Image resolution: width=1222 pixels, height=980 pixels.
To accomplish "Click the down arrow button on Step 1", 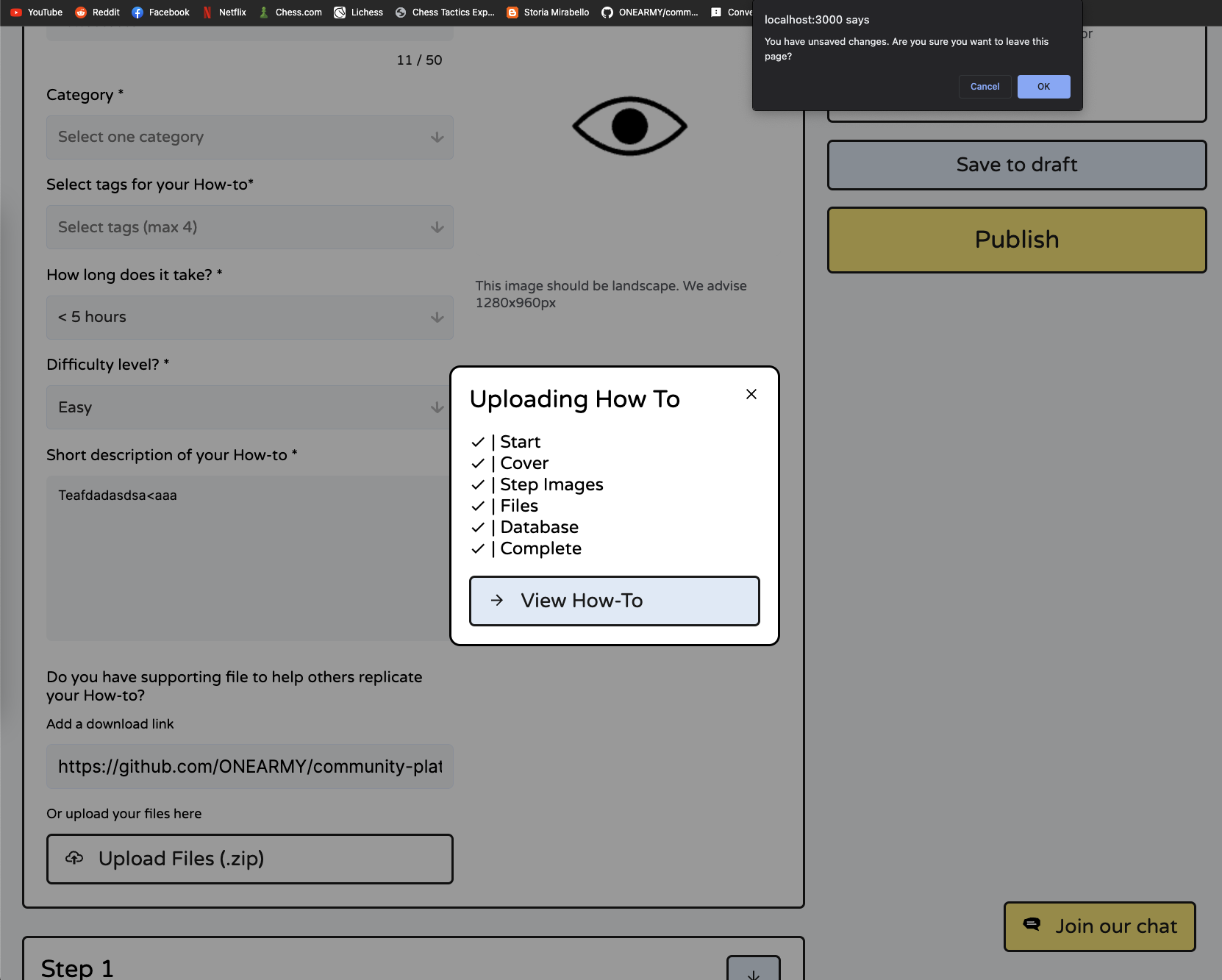I will [x=754, y=969].
